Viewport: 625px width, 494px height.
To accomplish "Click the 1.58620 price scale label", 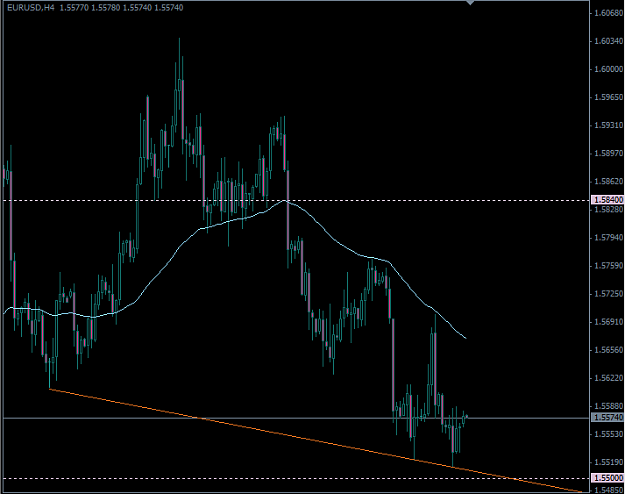I will 608,181.
